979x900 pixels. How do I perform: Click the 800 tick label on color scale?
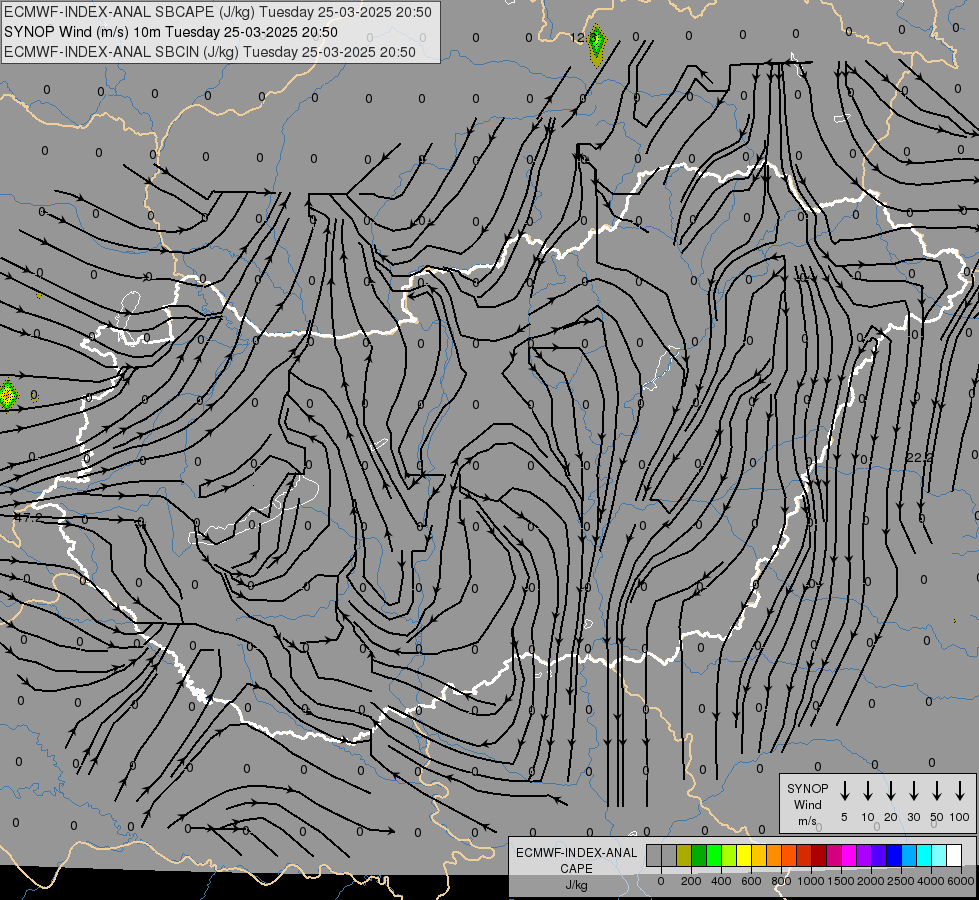(781, 881)
